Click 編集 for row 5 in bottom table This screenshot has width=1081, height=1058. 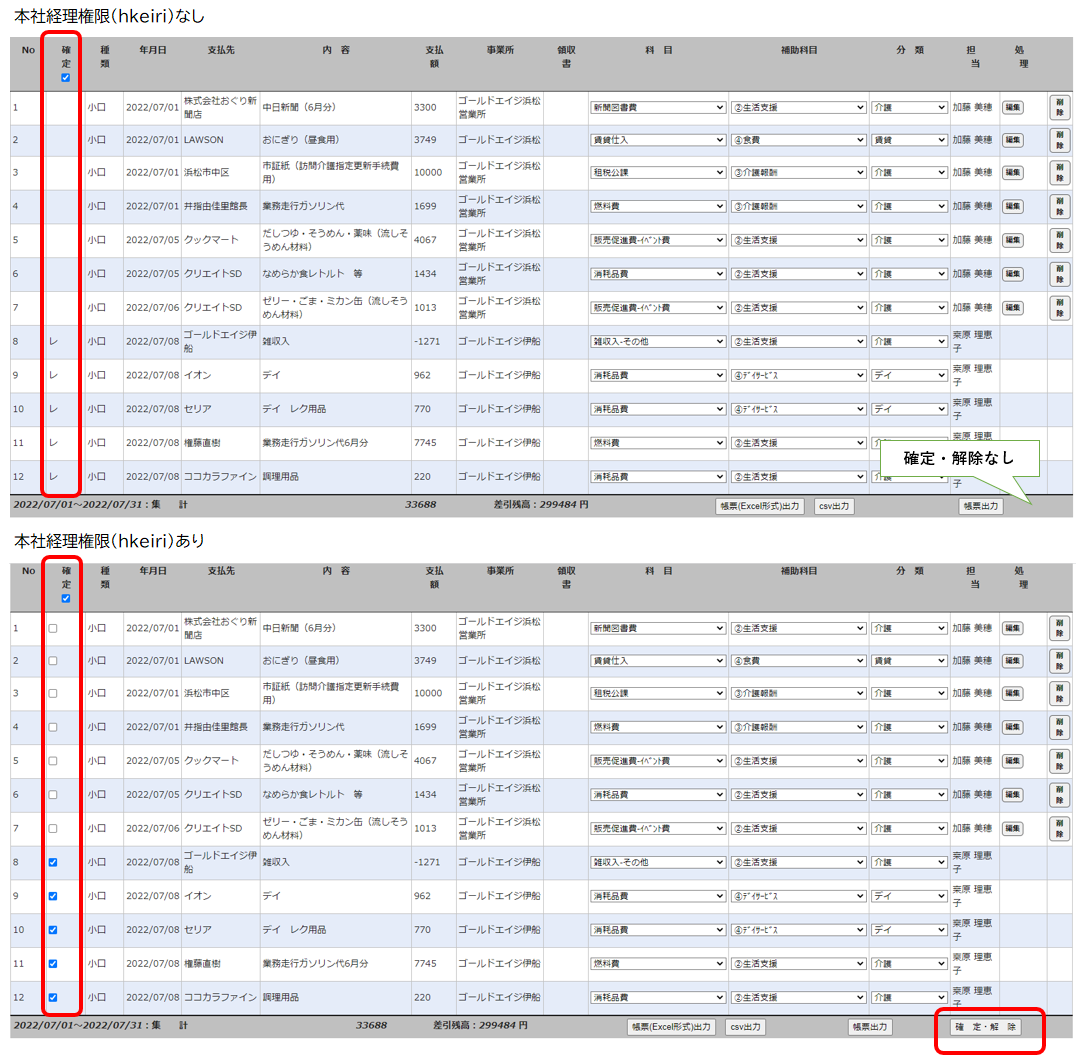point(1012,761)
